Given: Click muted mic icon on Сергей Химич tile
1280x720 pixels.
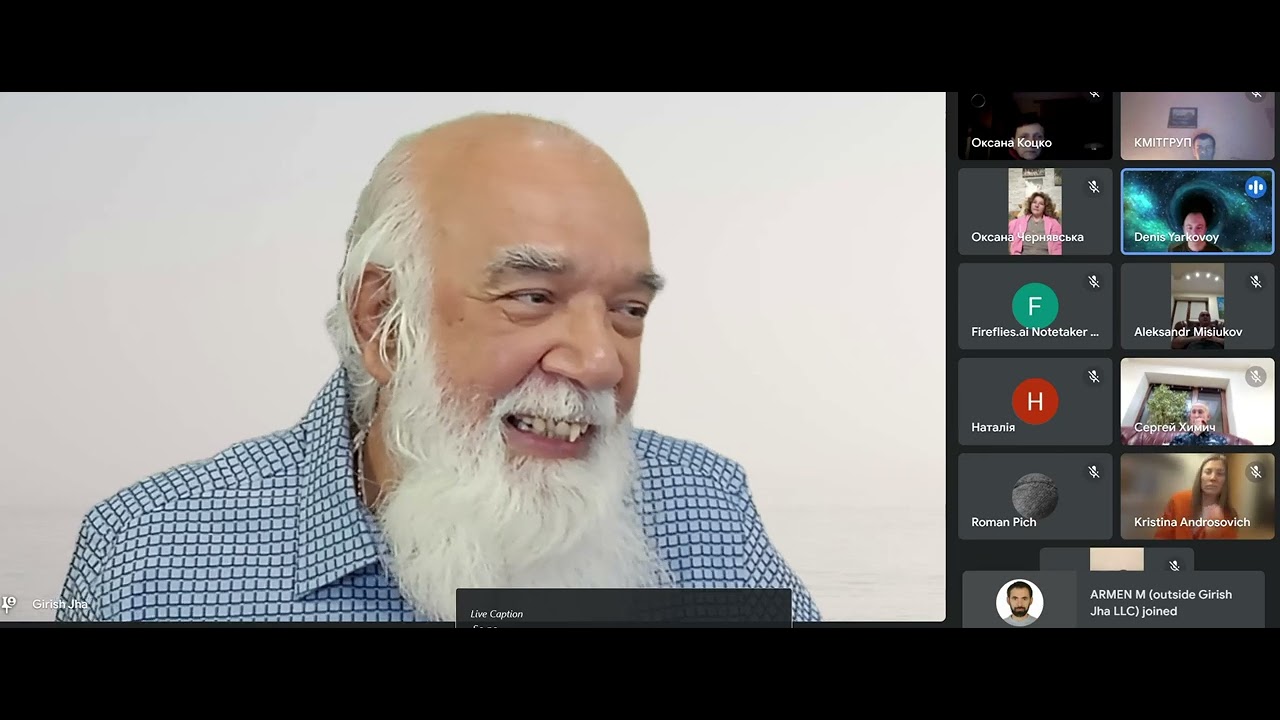Looking at the screenshot, I should [x=1256, y=377].
